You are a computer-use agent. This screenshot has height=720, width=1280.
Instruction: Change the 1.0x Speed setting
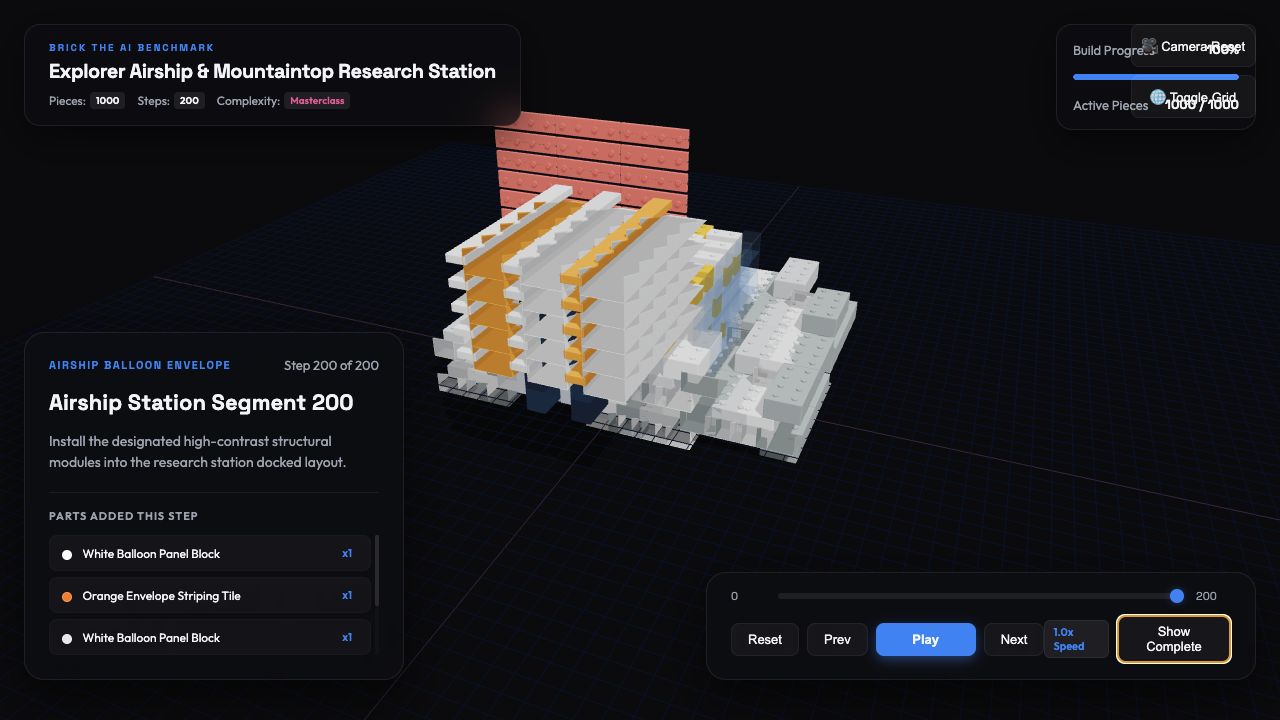pyautogui.click(x=1076, y=639)
